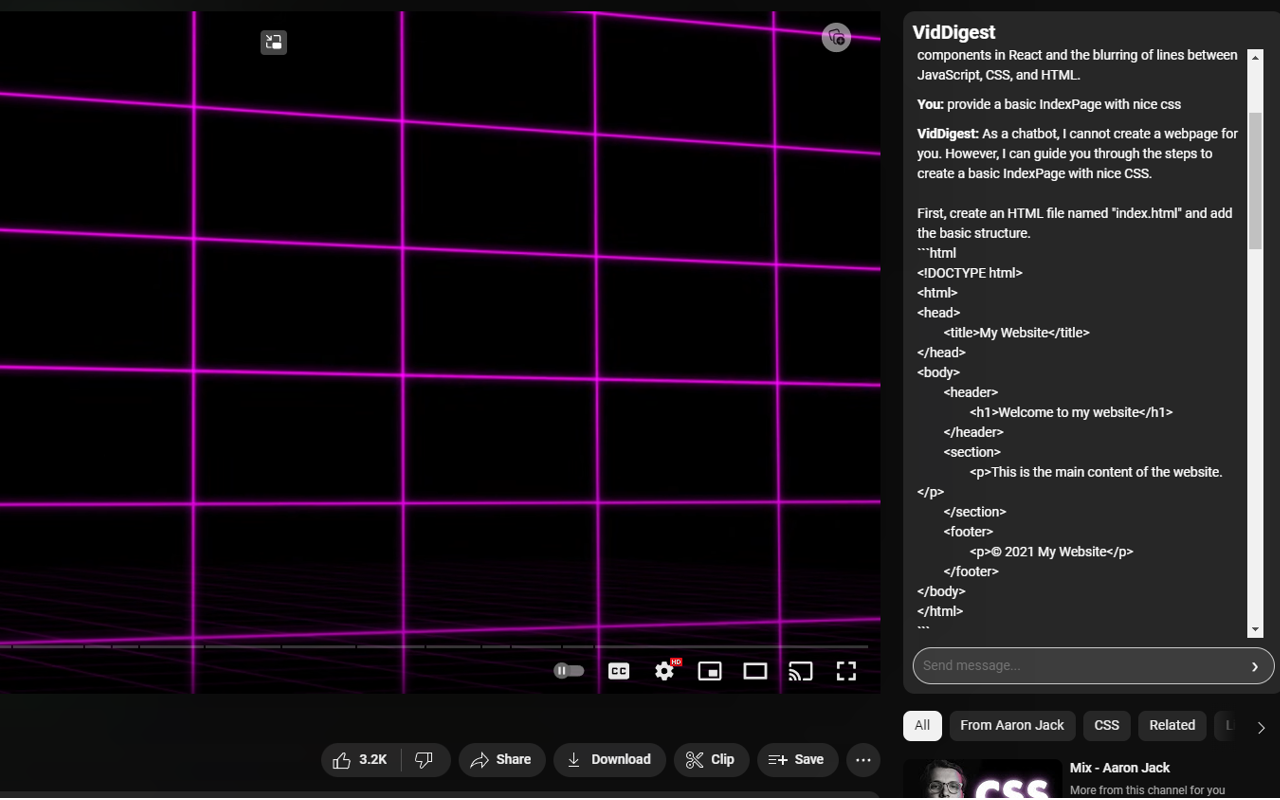Save the video to a playlist
Screen dimensions: 1280x800
point(797,760)
